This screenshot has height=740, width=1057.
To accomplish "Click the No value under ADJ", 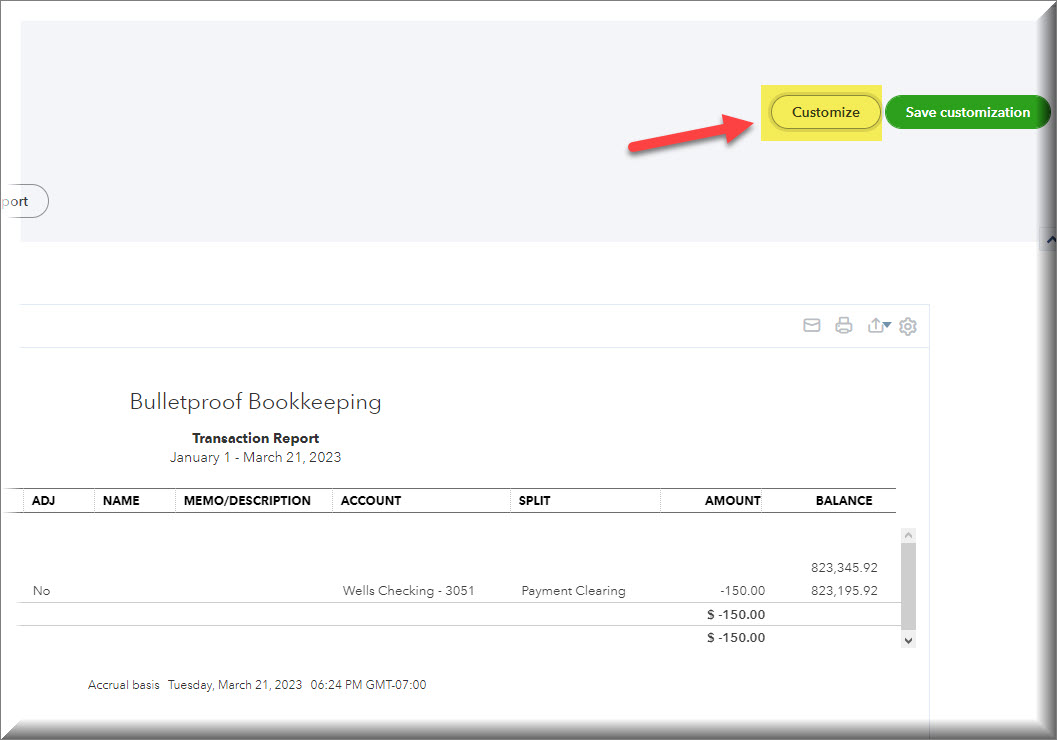I will (42, 591).
